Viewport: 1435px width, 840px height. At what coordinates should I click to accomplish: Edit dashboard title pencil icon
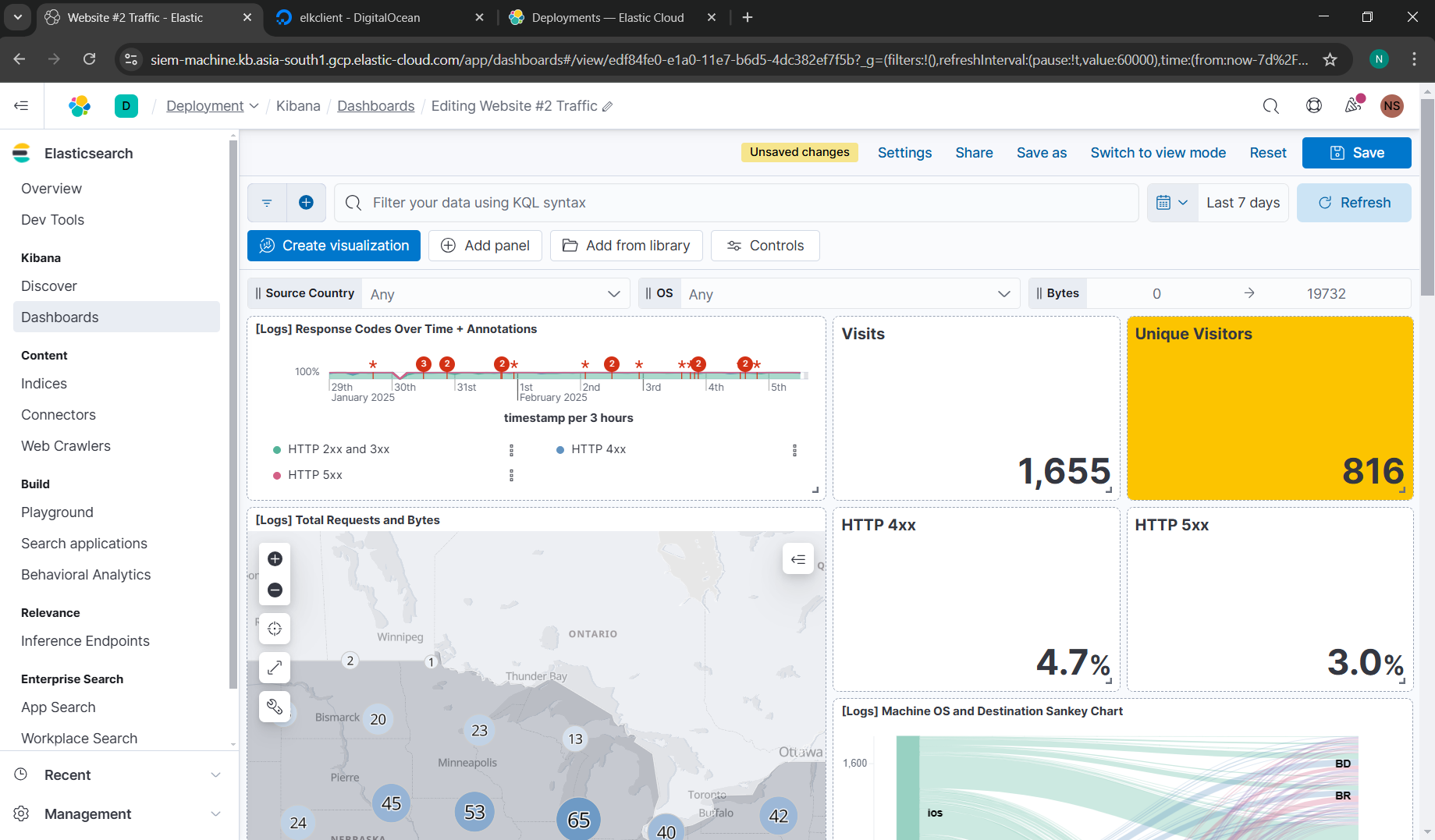608,107
